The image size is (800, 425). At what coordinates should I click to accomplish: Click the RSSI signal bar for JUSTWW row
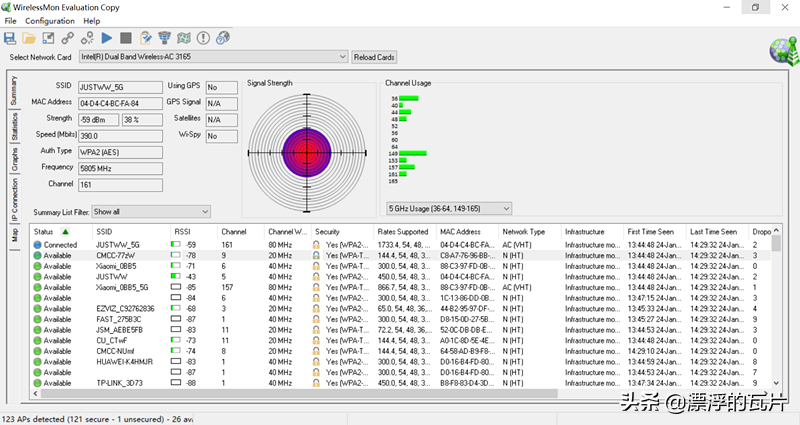[176, 277]
